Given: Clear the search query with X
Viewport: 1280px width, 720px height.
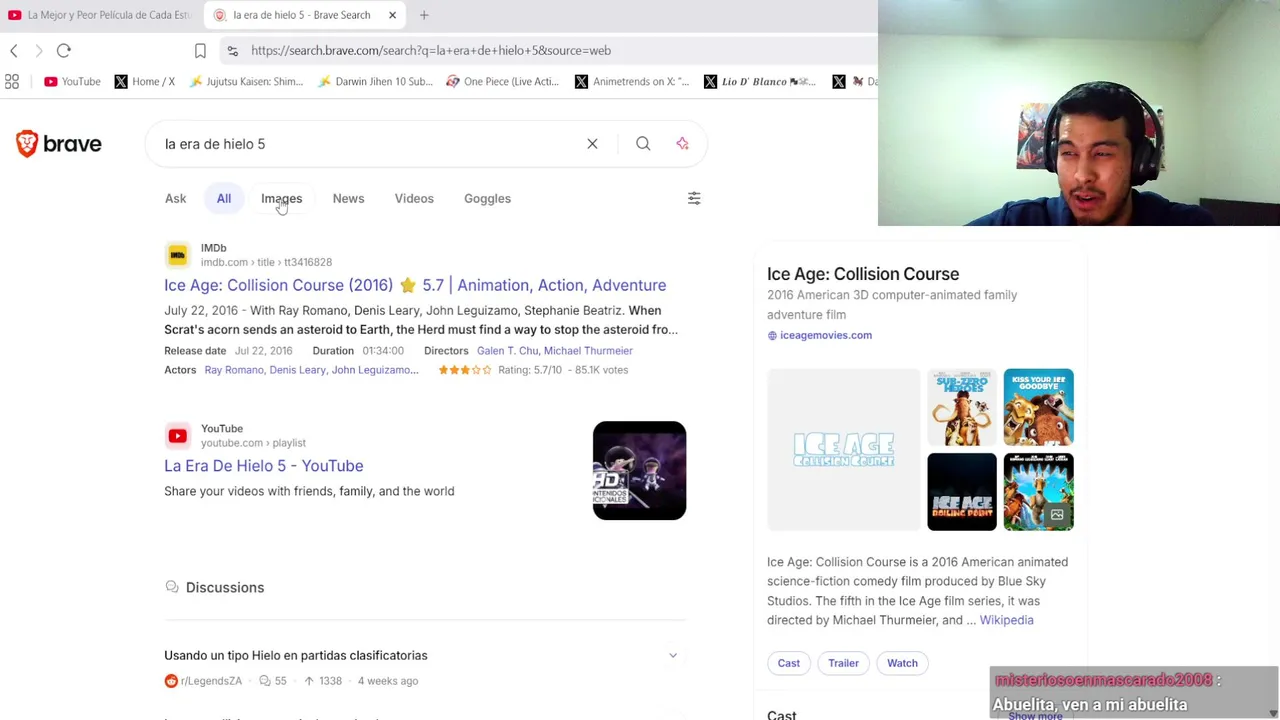Looking at the screenshot, I should coord(592,144).
